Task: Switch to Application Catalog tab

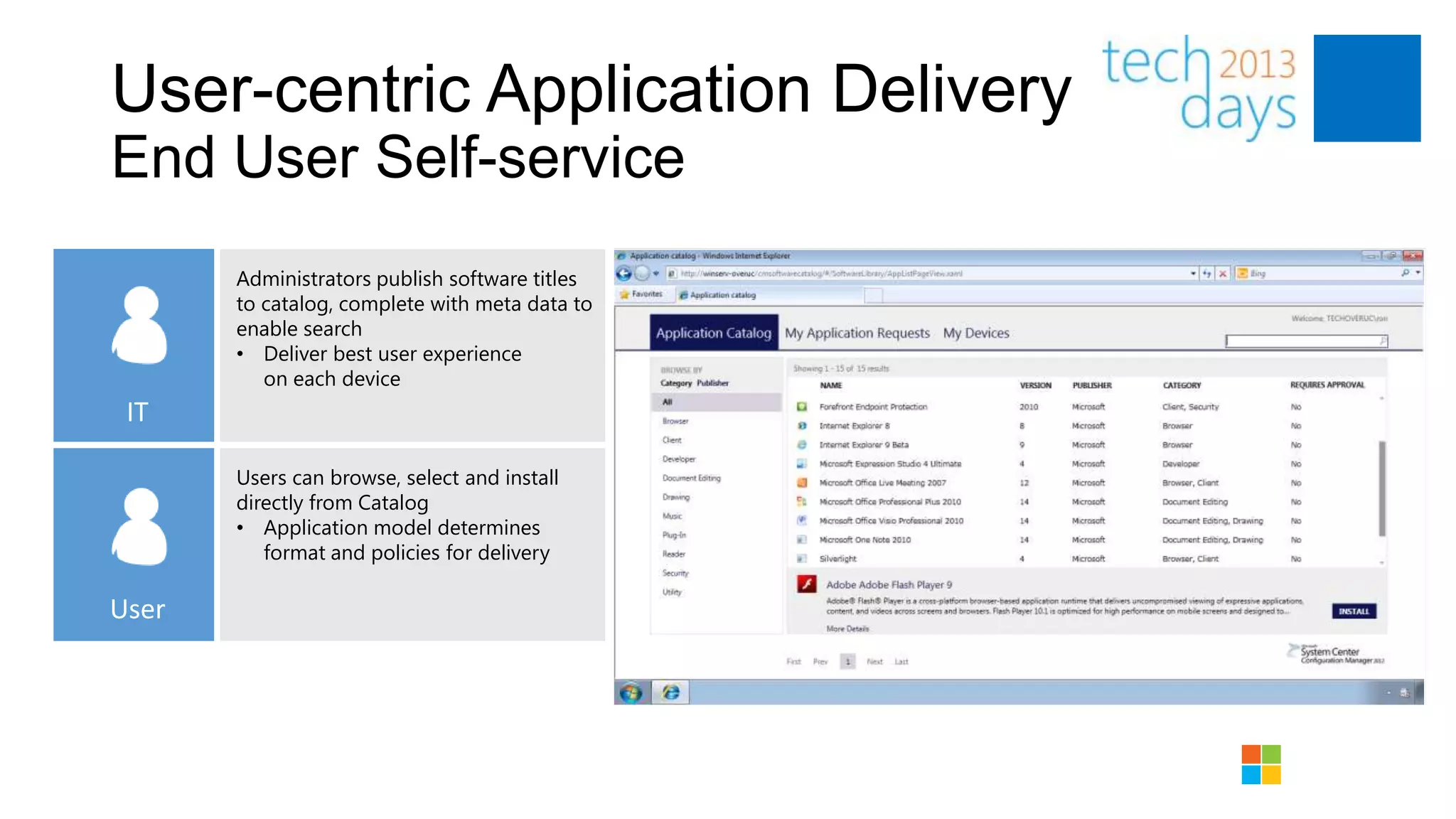Action: pos(714,333)
